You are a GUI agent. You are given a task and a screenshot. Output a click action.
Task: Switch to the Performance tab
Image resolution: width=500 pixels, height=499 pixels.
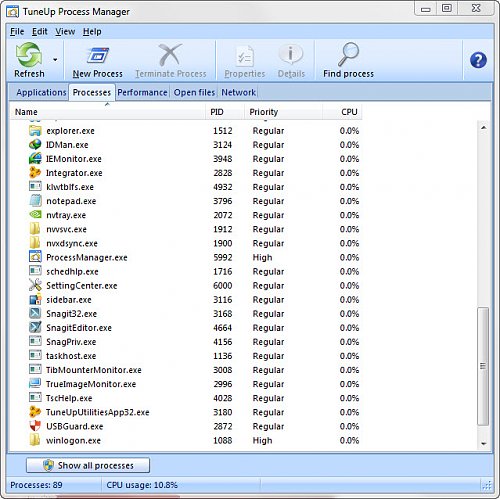142,92
